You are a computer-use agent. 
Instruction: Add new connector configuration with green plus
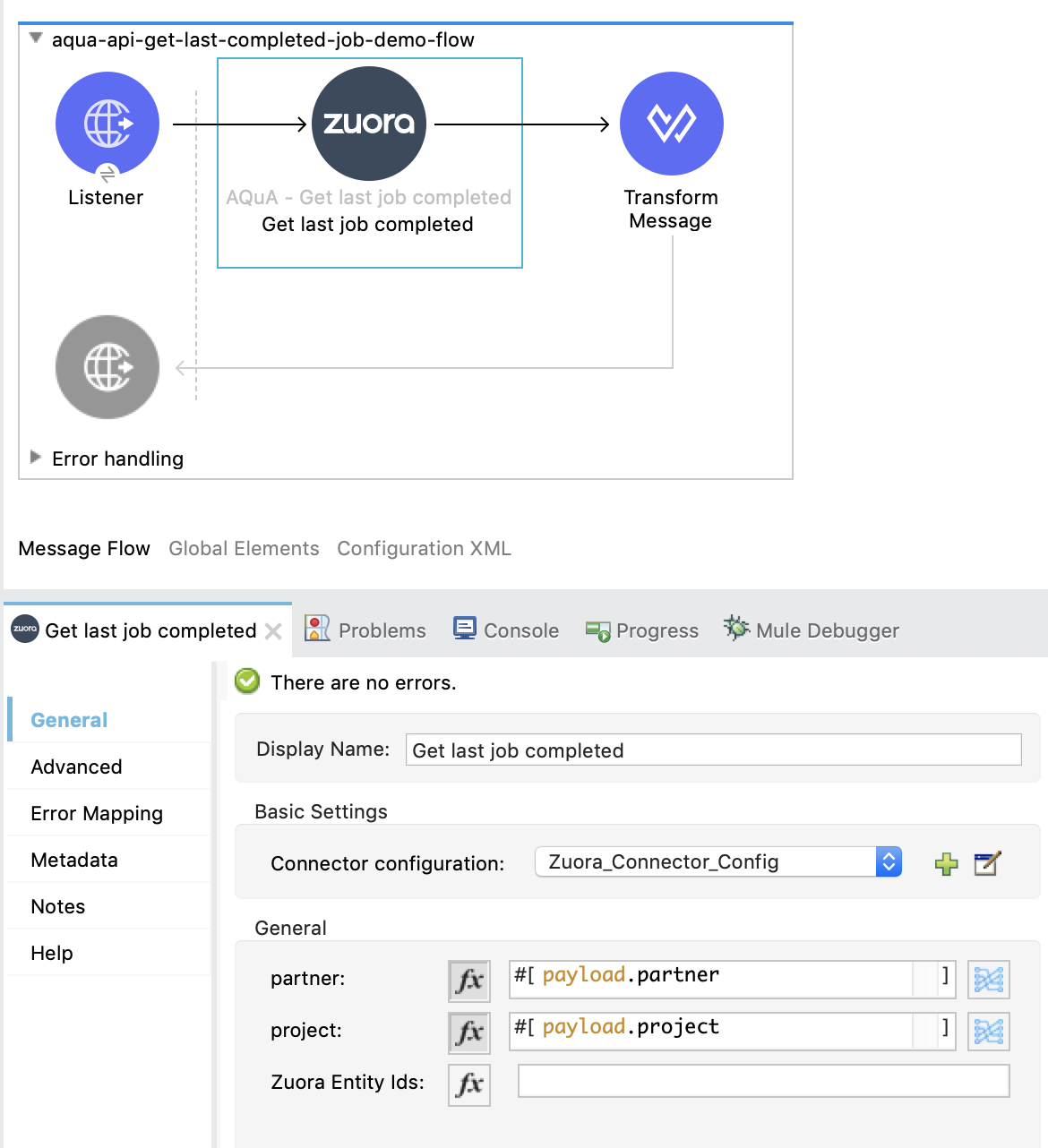click(946, 863)
